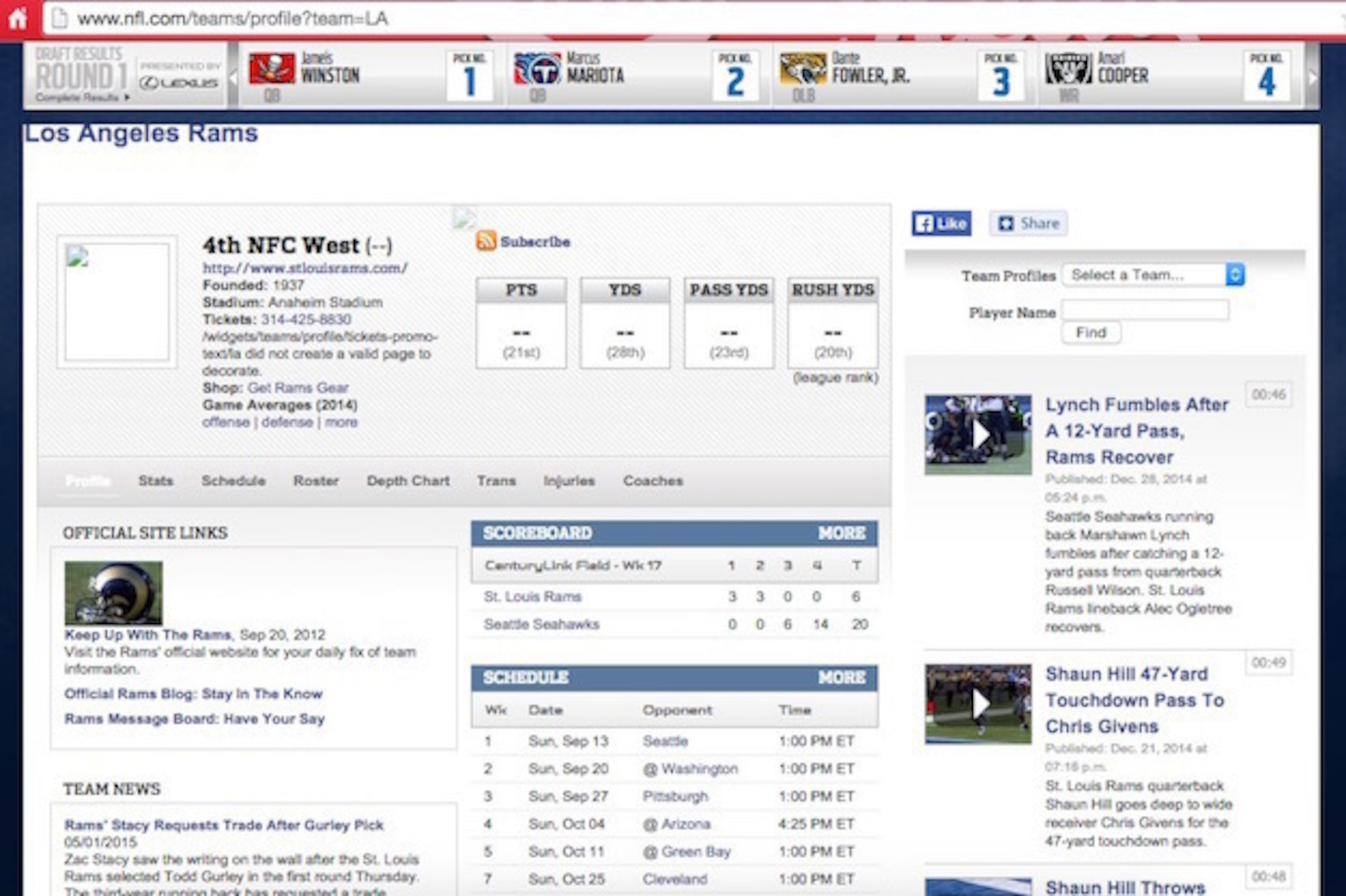Click the PASS YDS stat box
1346x896 pixels.
729,323
